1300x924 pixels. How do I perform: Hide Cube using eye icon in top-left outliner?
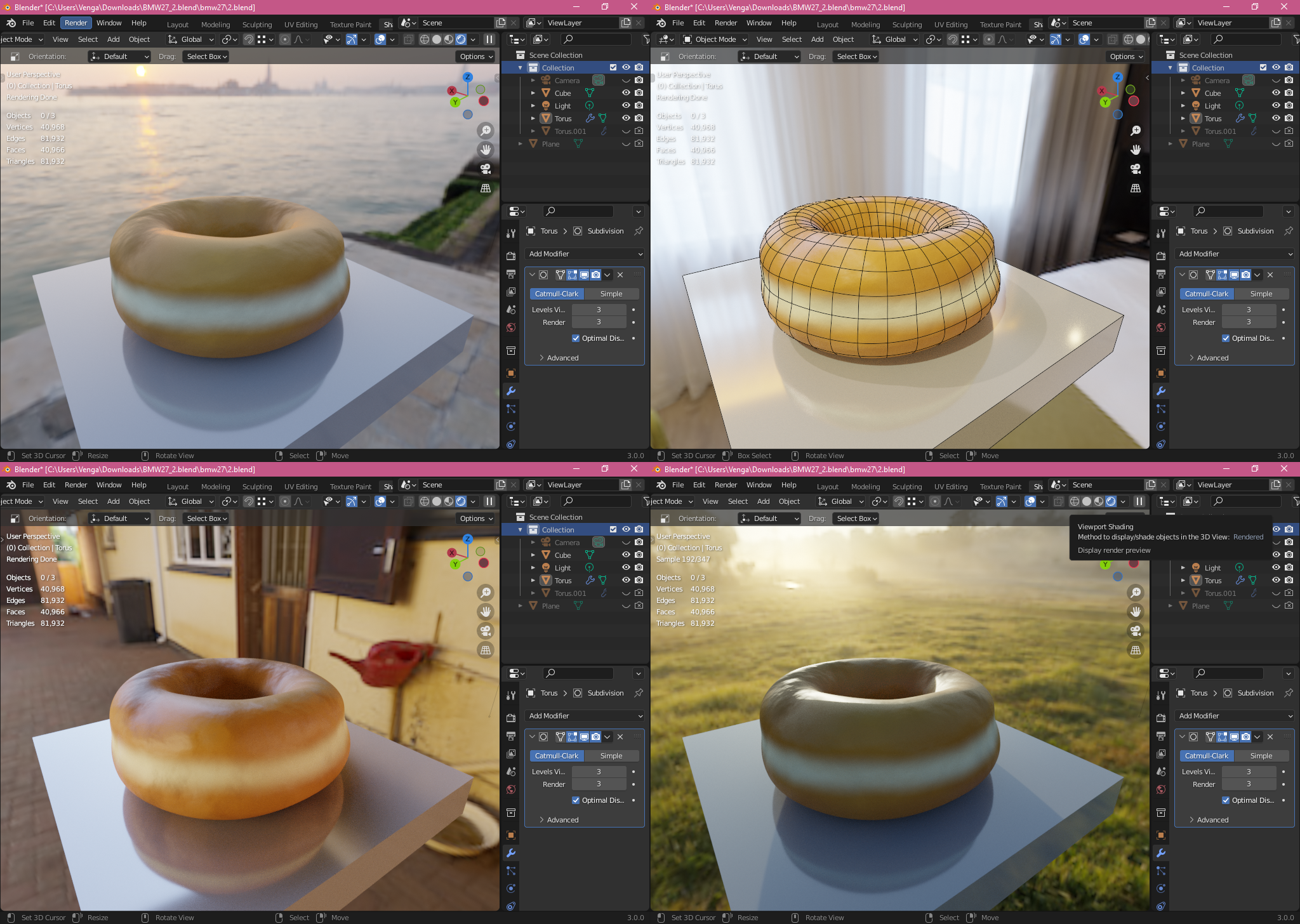[626, 93]
